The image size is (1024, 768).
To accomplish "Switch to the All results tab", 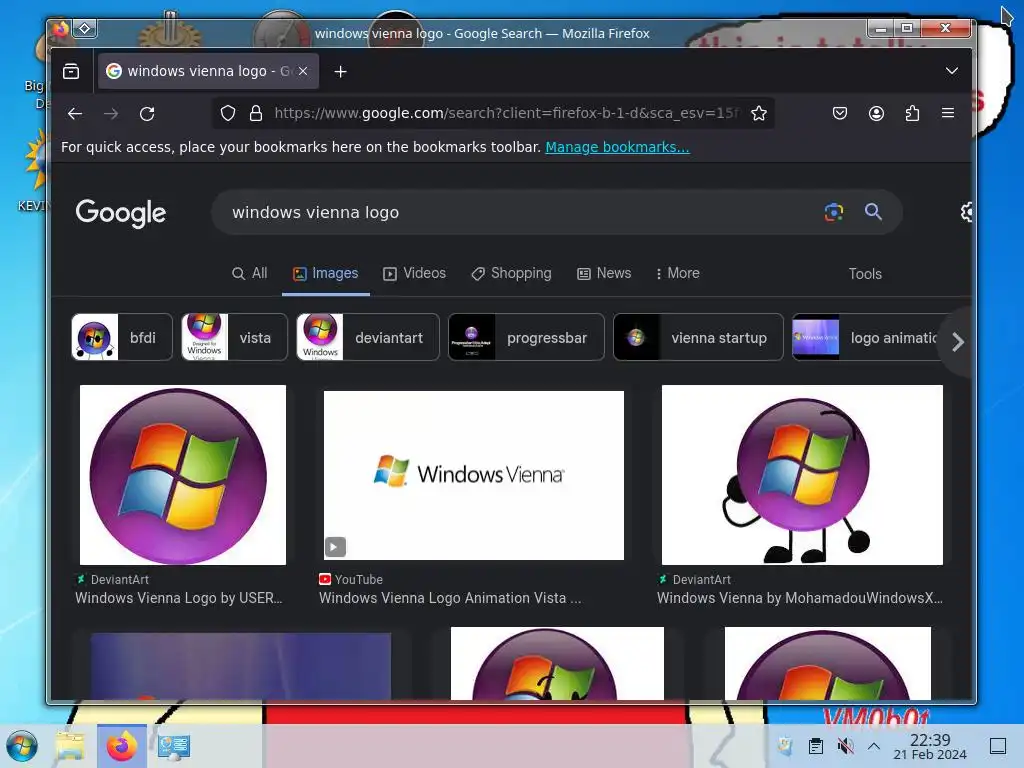I will pos(249,274).
